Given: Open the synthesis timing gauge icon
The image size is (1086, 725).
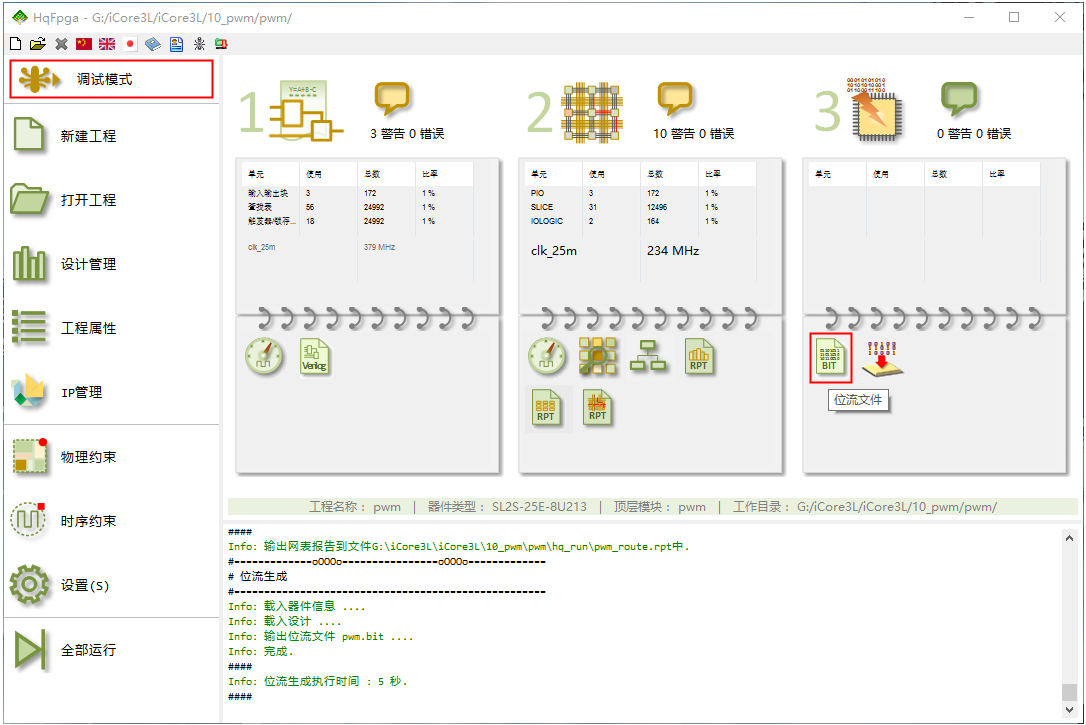Looking at the screenshot, I should point(265,357).
